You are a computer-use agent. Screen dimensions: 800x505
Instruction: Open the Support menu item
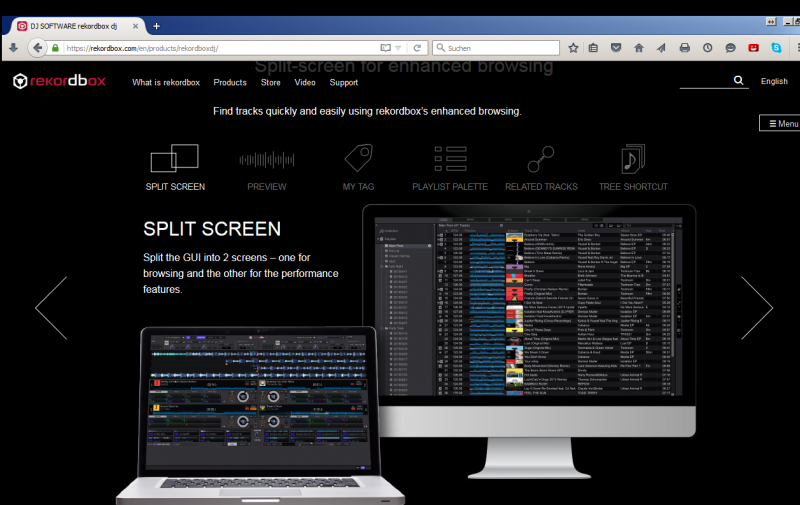(x=343, y=82)
